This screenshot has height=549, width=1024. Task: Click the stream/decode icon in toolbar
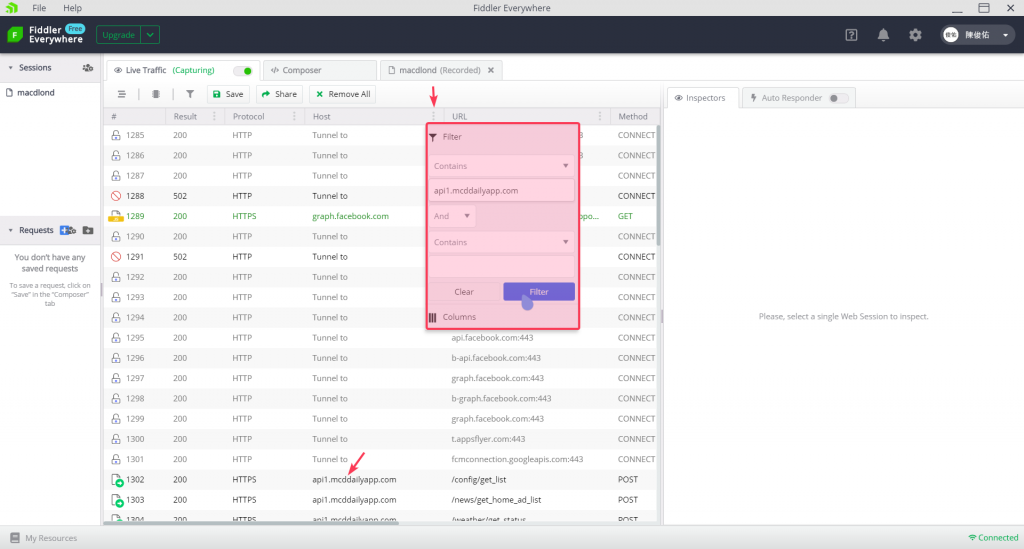point(155,94)
